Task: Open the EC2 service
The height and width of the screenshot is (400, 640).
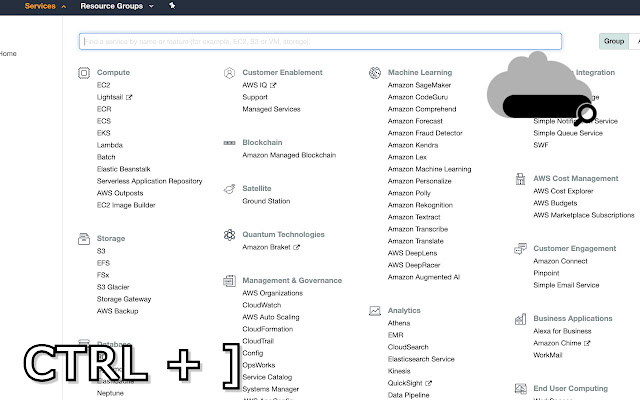Action: coord(104,85)
